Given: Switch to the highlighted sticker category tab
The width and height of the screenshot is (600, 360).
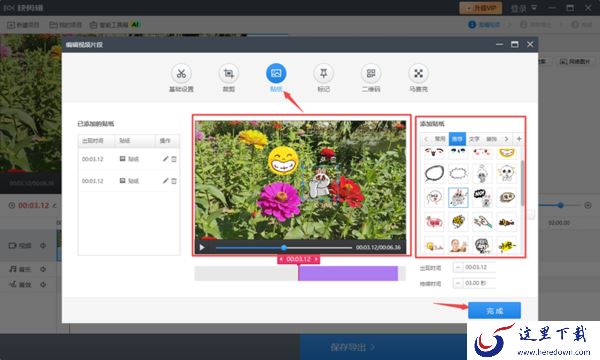Looking at the screenshot, I should click(x=457, y=139).
